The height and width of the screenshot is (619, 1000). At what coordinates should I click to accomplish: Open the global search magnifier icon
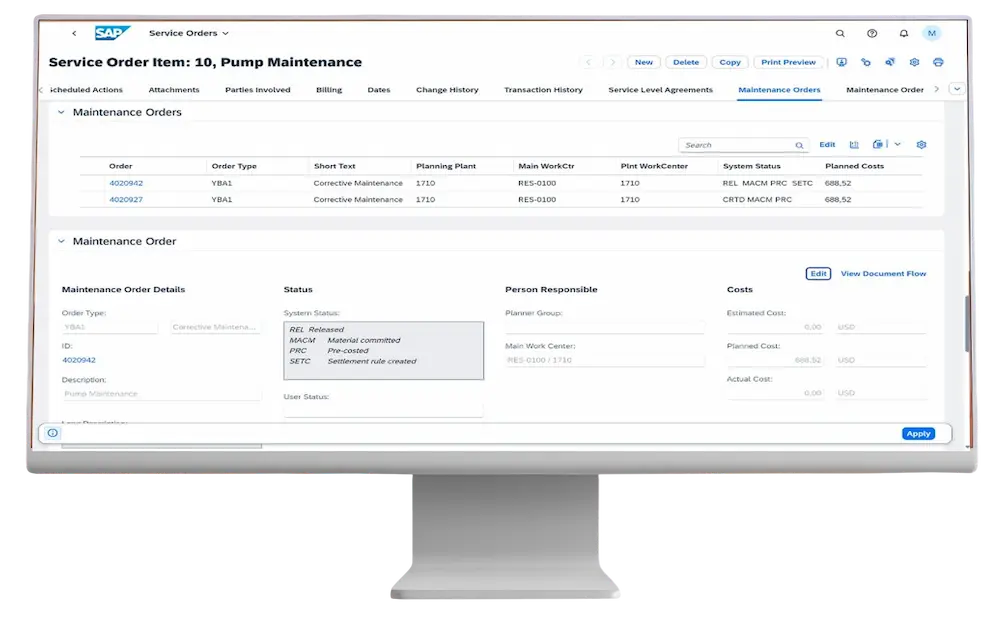click(x=840, y=33)
